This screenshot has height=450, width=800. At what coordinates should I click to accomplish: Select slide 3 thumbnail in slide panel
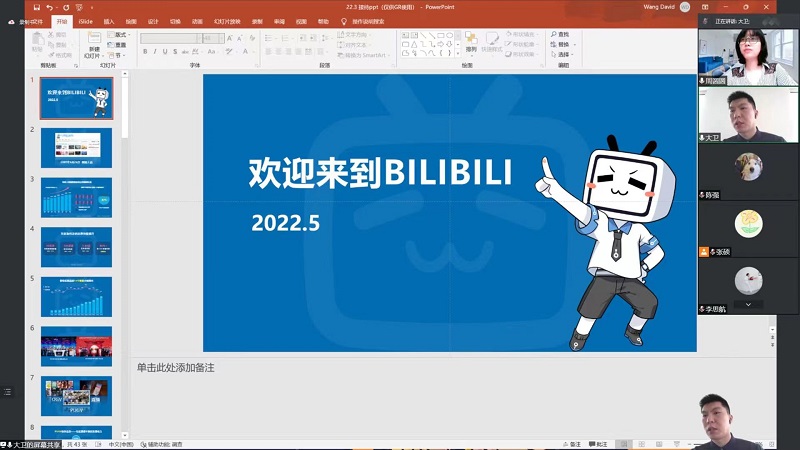coord(76,197)
